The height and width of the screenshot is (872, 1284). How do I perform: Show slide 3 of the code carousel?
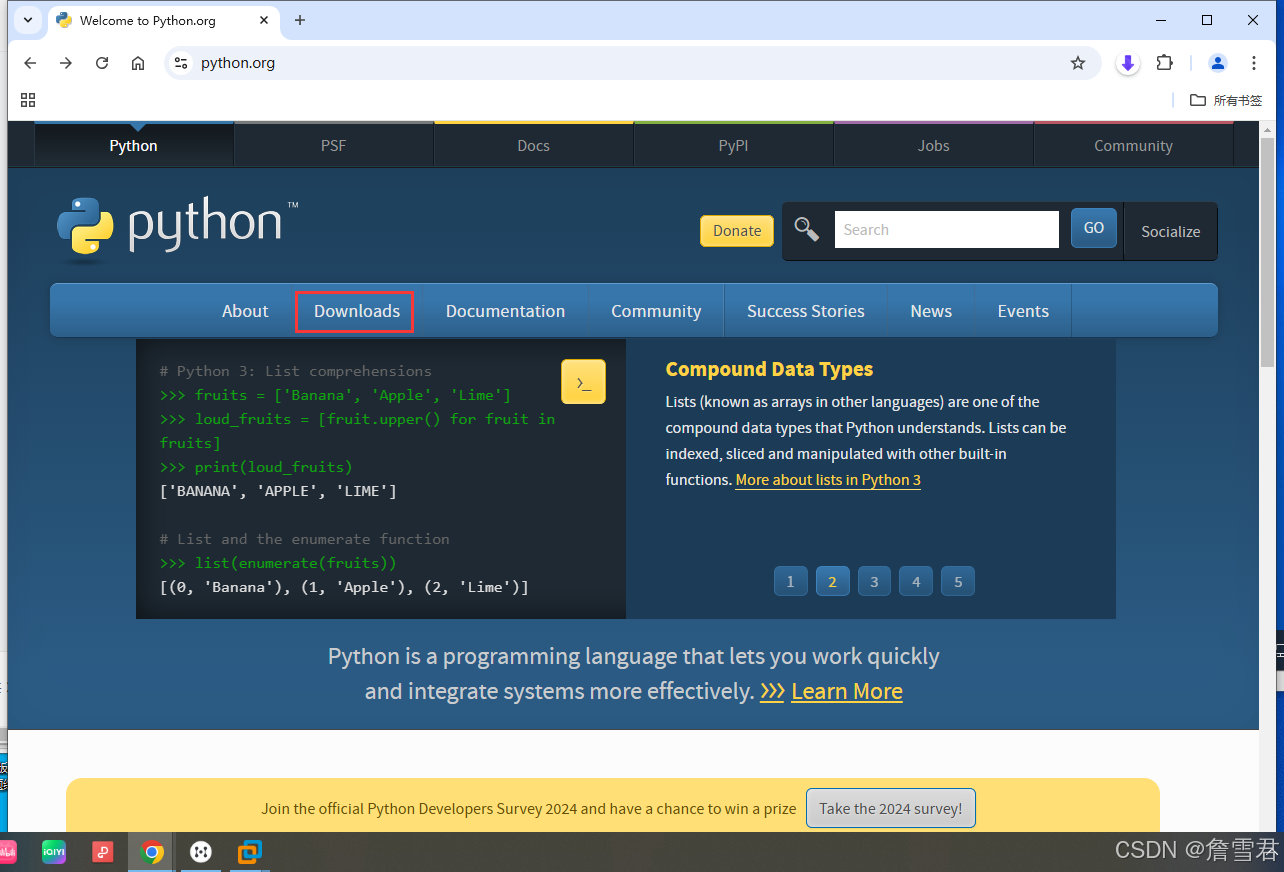click(874, 581)
